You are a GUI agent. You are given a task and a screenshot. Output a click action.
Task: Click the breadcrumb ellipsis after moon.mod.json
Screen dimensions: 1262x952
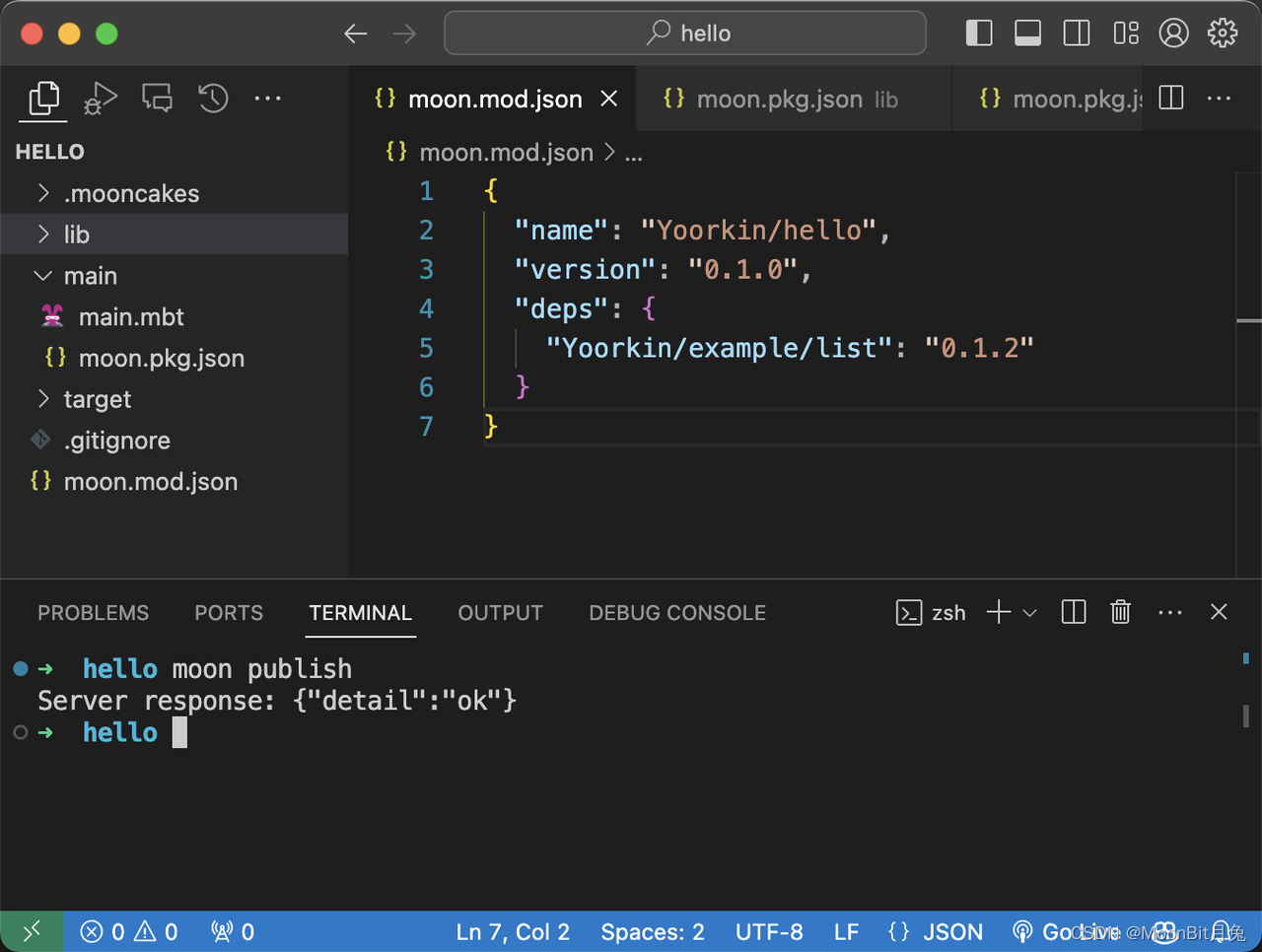tap(633, 154)
